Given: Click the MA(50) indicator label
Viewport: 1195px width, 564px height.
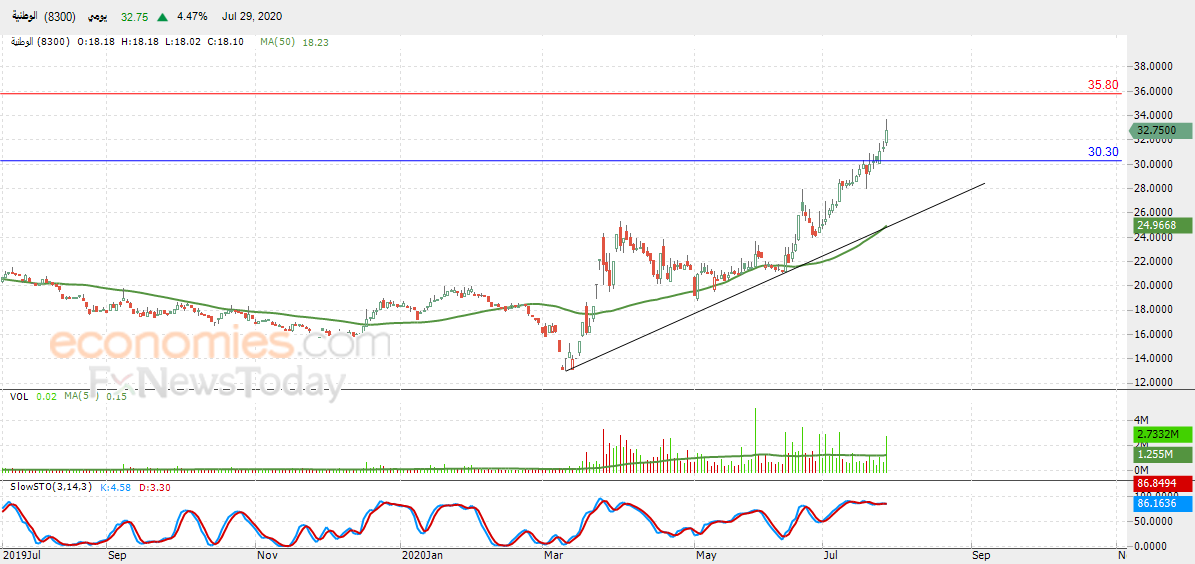Looking at the screenshot, I should point(277,42).
